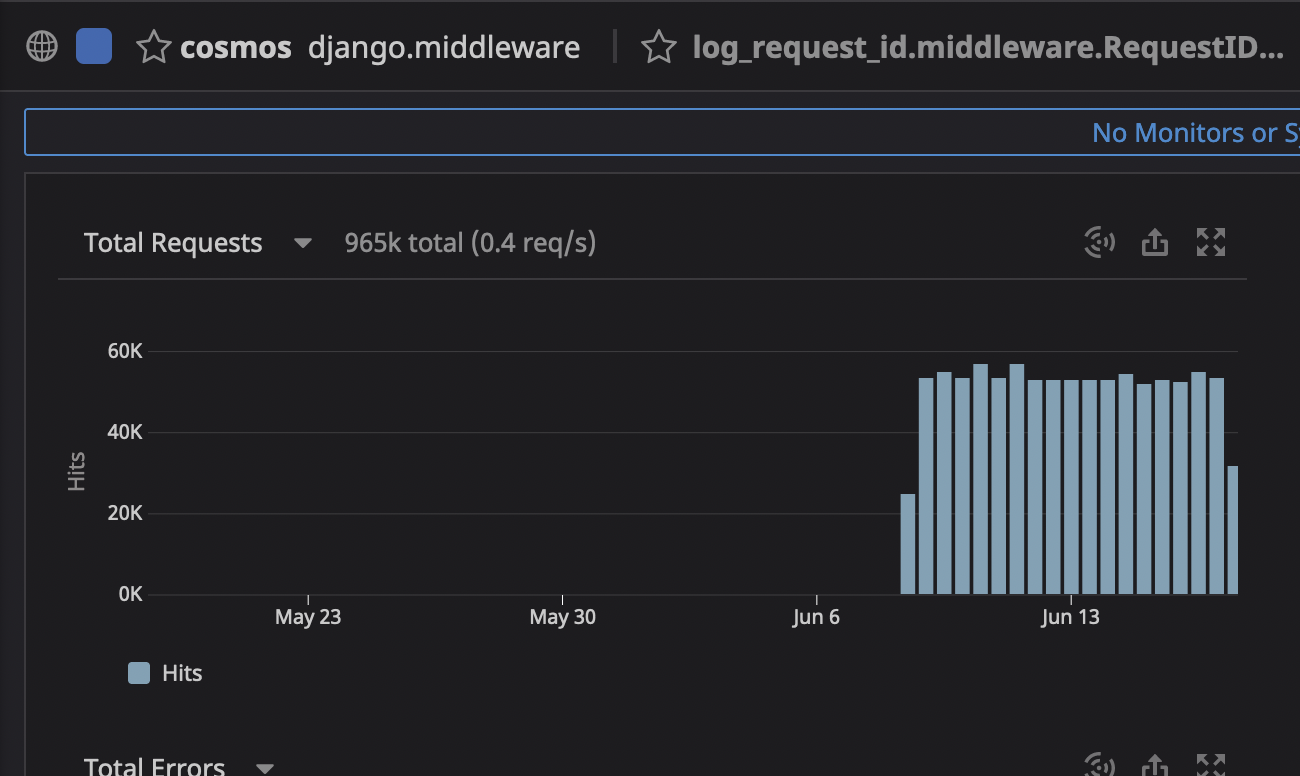Viewport: 1300px width, 776px height.
Task: Click the May 23 axis label
Action: click(308, 617)
